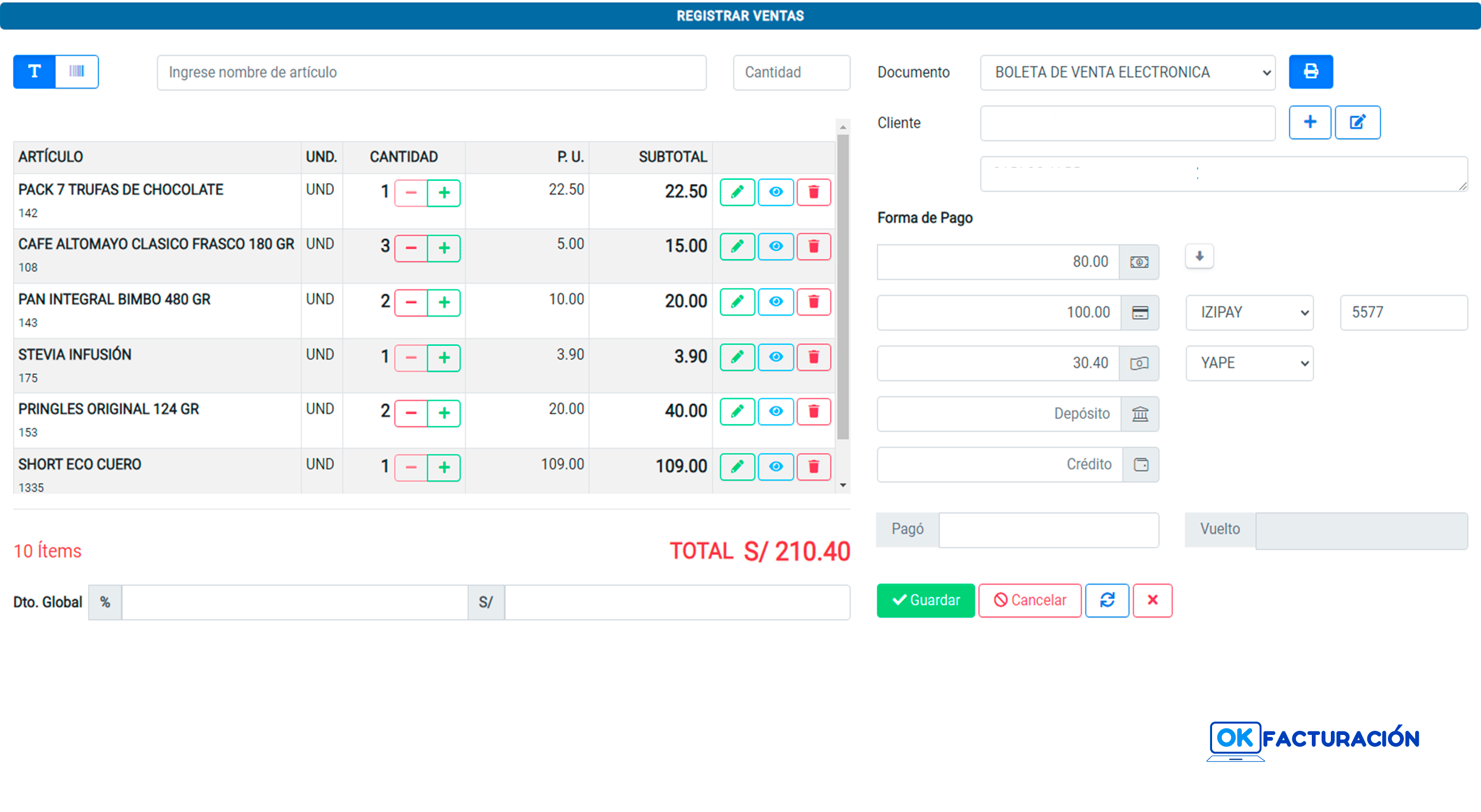Image resolution: width=1481 pixels, height=812 pixels.
Task: Click the down arrow button beside cash amount
Action: tap(1199, 256)
